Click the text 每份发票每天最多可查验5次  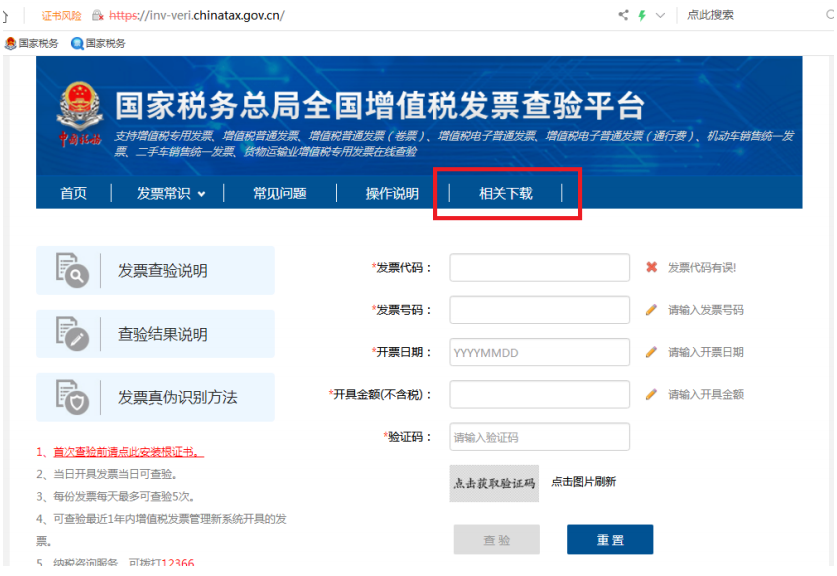coord(123,496)
